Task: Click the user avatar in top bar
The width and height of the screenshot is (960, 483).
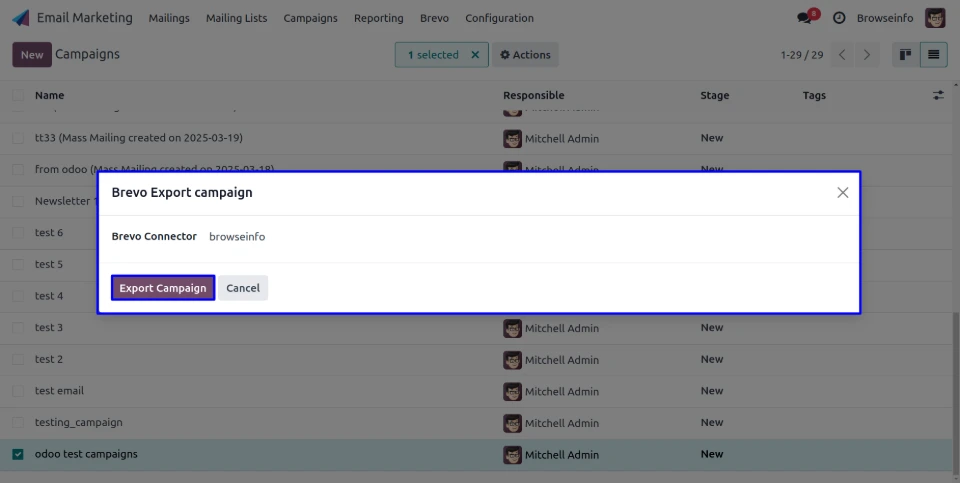Action: (x=935, y=18)
